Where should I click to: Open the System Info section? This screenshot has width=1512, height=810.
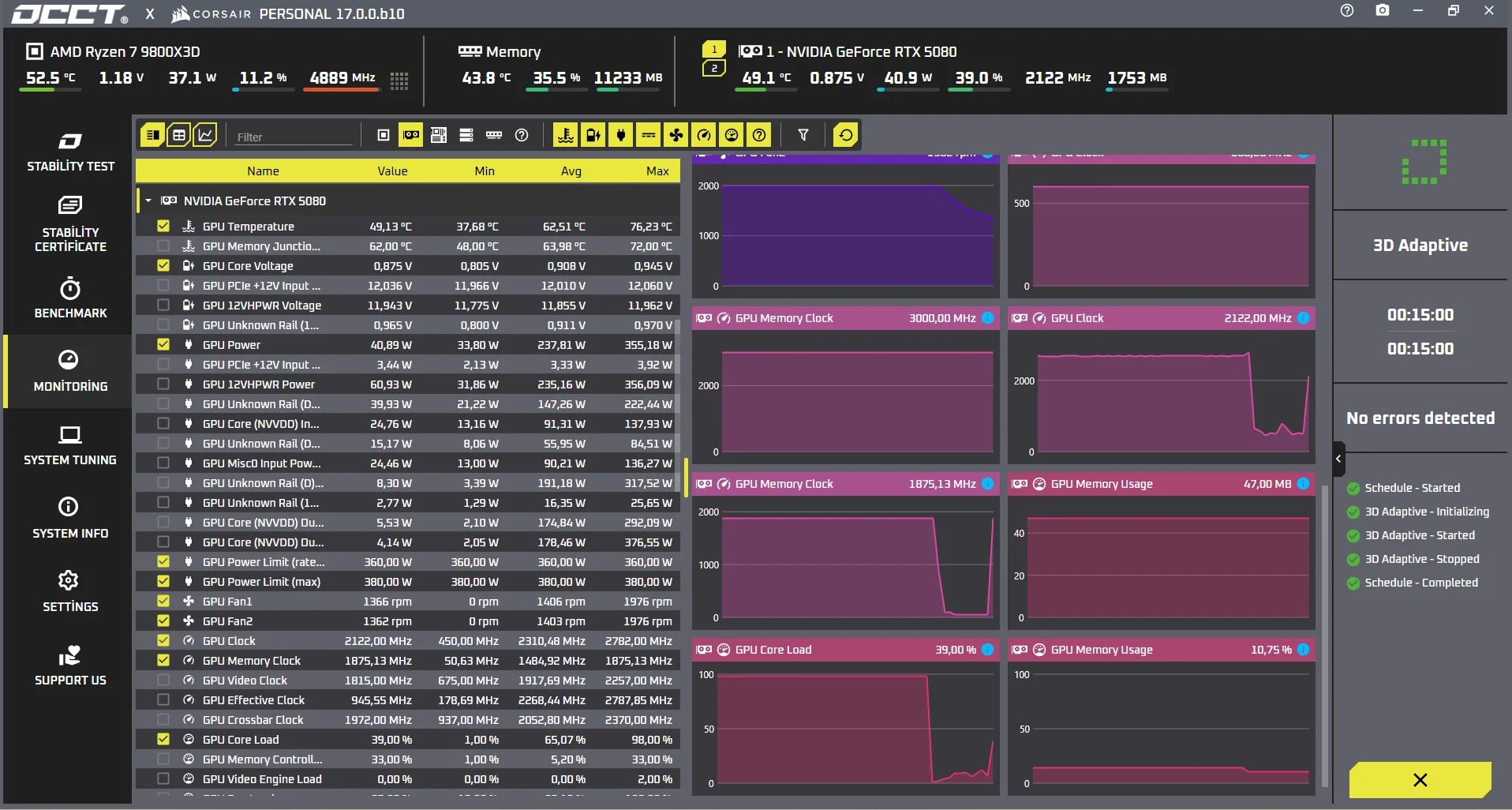click(70, 518)
